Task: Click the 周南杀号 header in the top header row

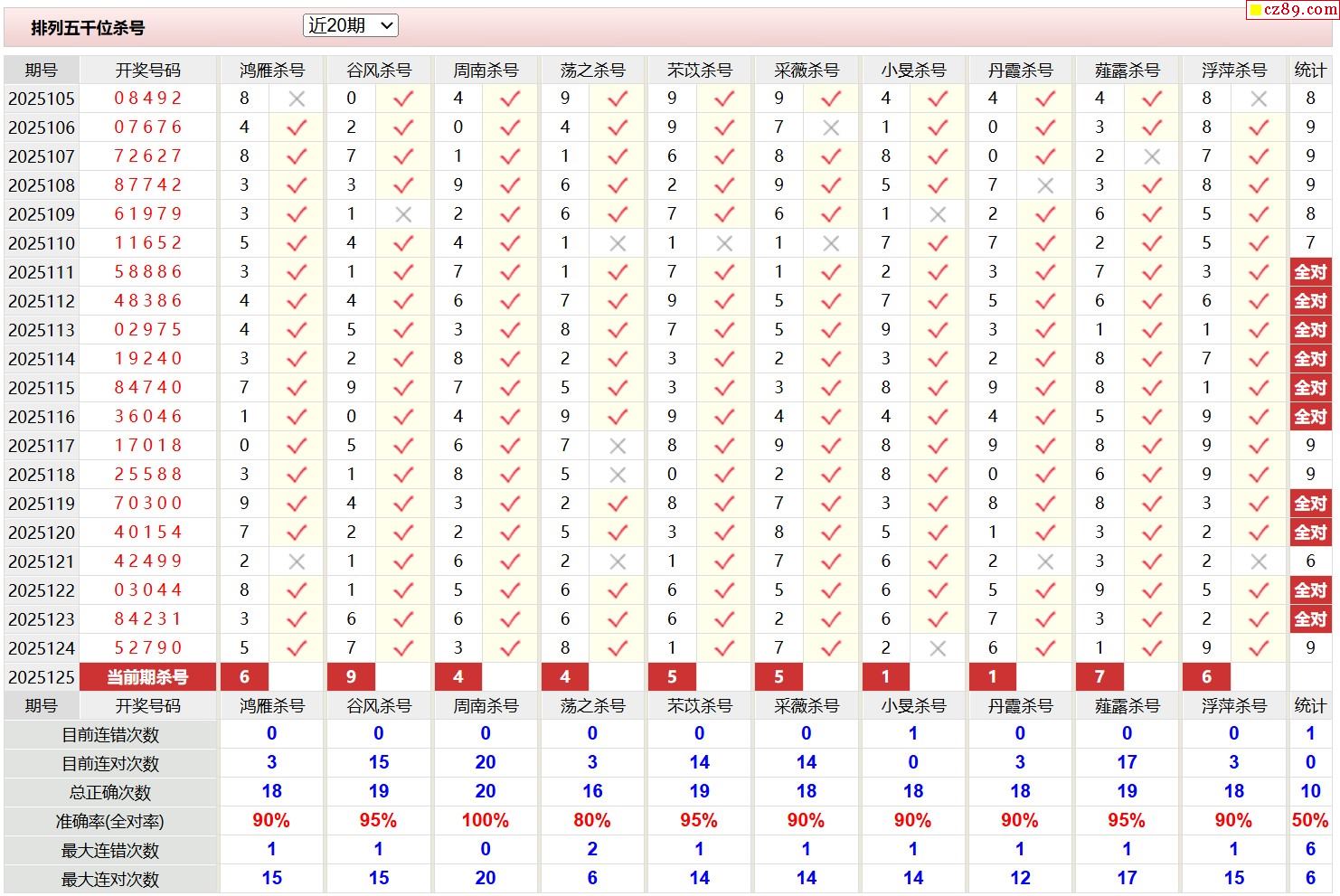Action: pos(486,71)
